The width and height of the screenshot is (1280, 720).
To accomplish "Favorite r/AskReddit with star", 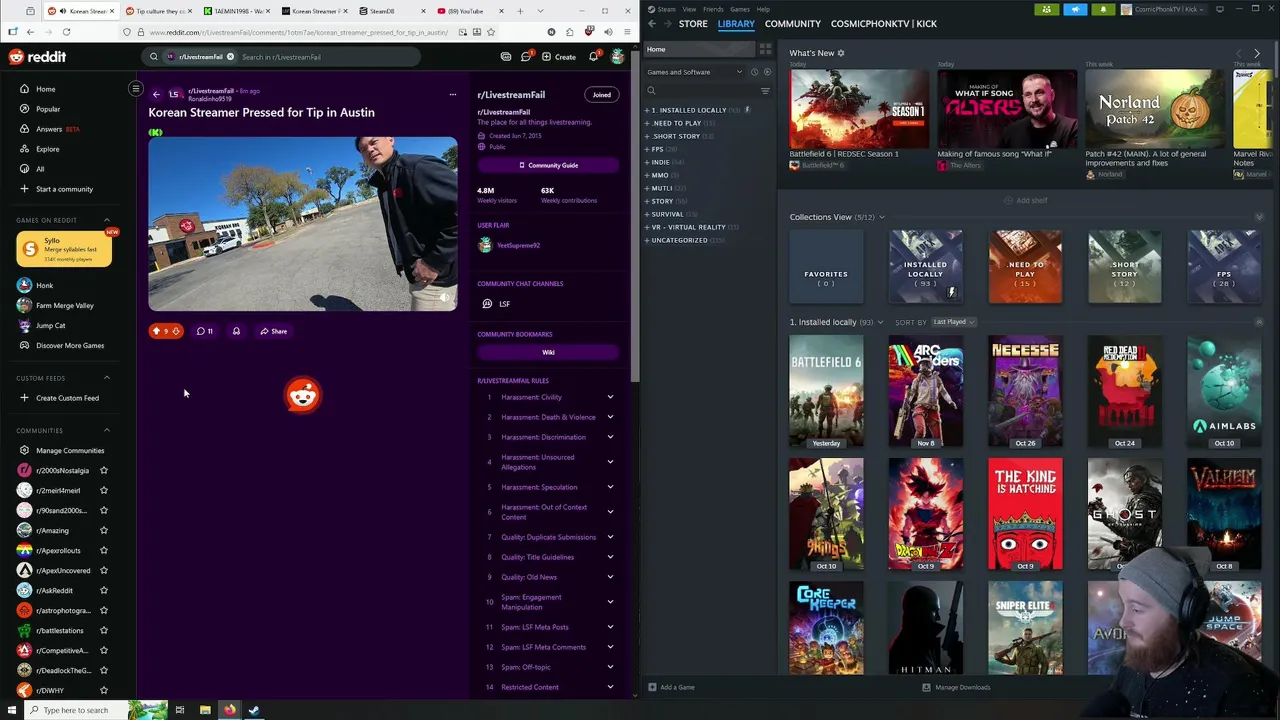I will point(103,590).
